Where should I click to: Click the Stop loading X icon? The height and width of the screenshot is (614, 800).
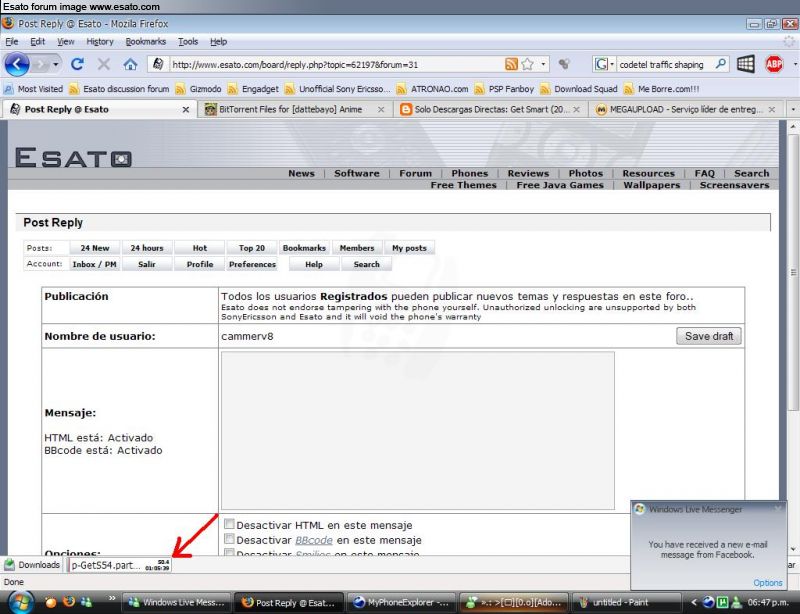[104, 64]
